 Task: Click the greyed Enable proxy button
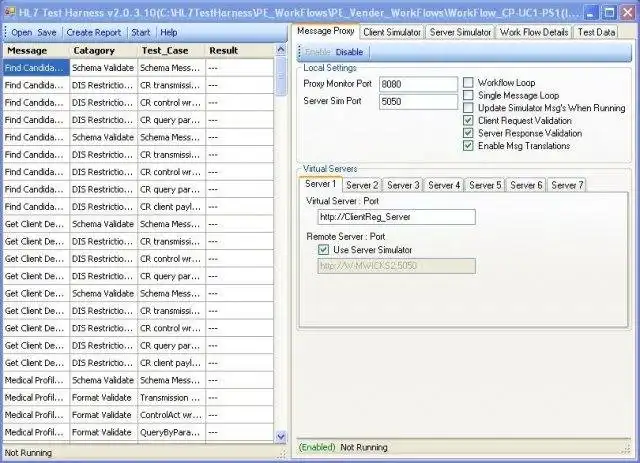point(318,52)
